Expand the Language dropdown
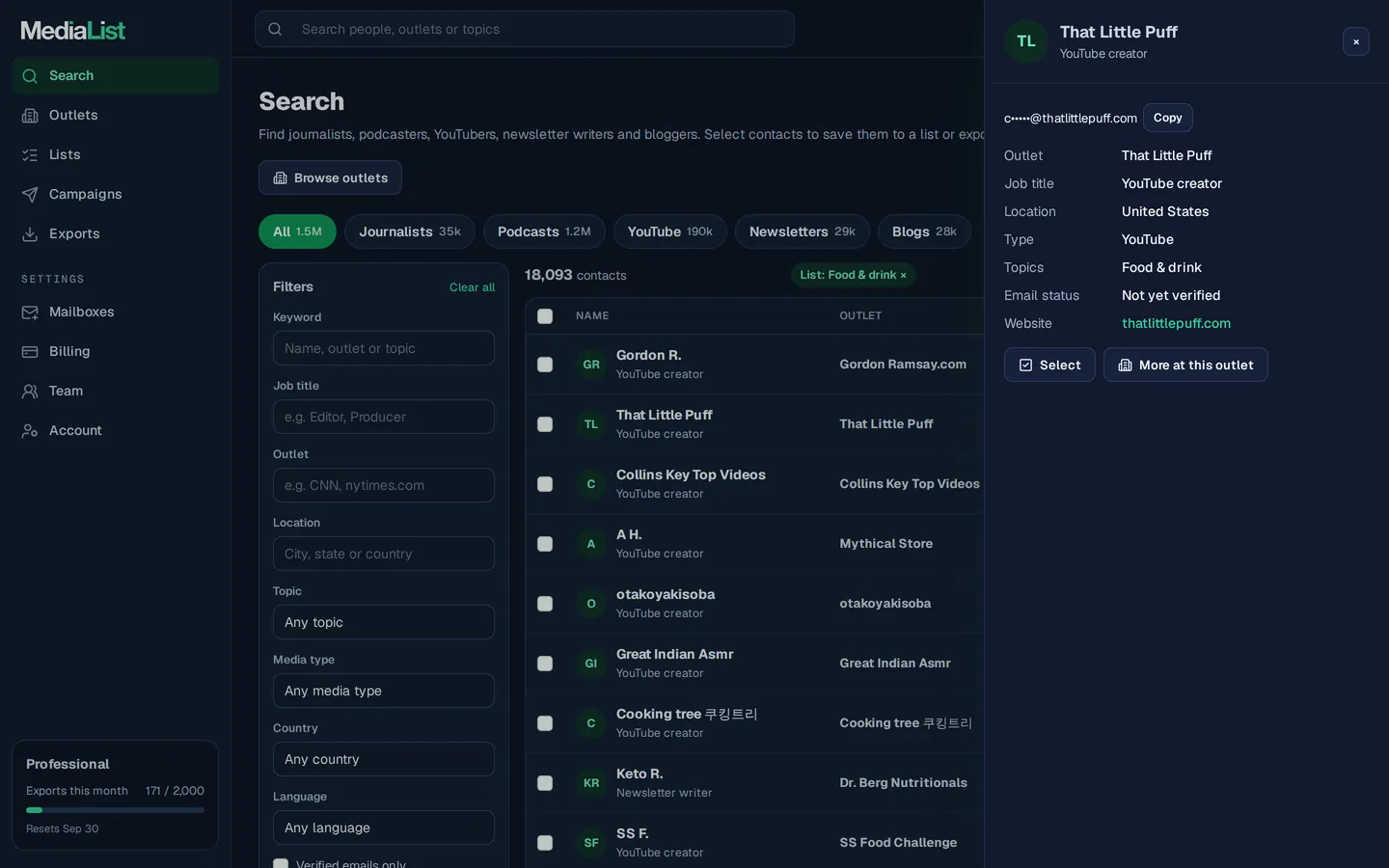The image size is (1389, 868). point(384,827)
